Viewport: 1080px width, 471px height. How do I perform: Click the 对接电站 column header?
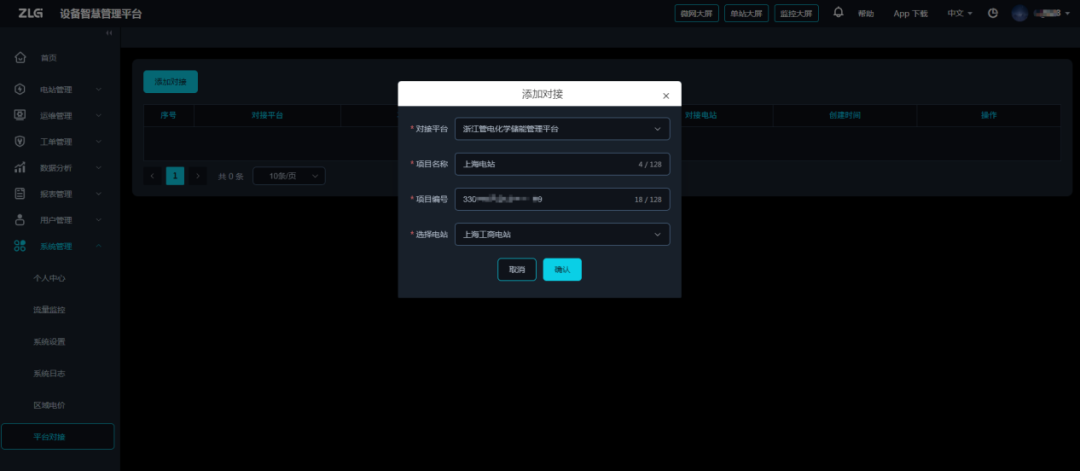pos(700,115)
